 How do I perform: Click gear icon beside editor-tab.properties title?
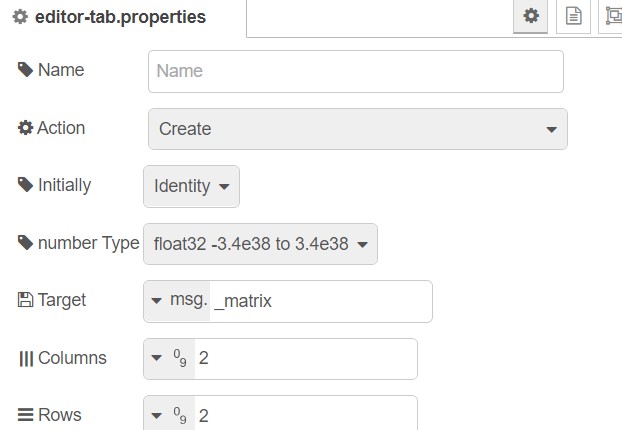click(x=20, y=17)
